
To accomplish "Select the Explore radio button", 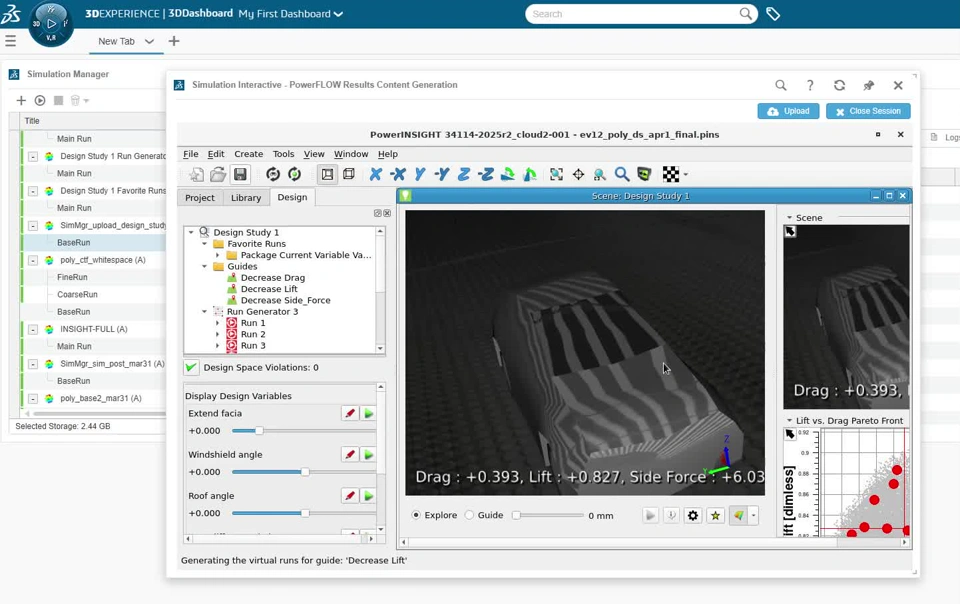I will 416,515.
